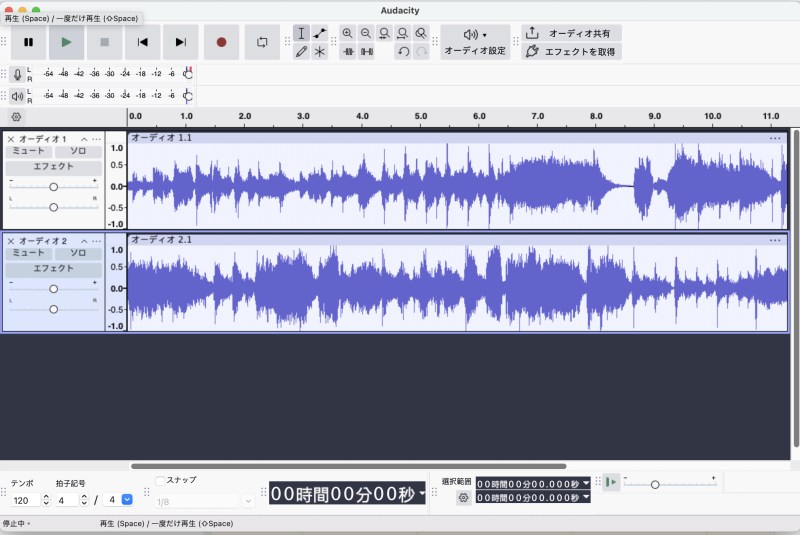
Task: Click the テンポ tempo field 120
Action: point(25,500)
